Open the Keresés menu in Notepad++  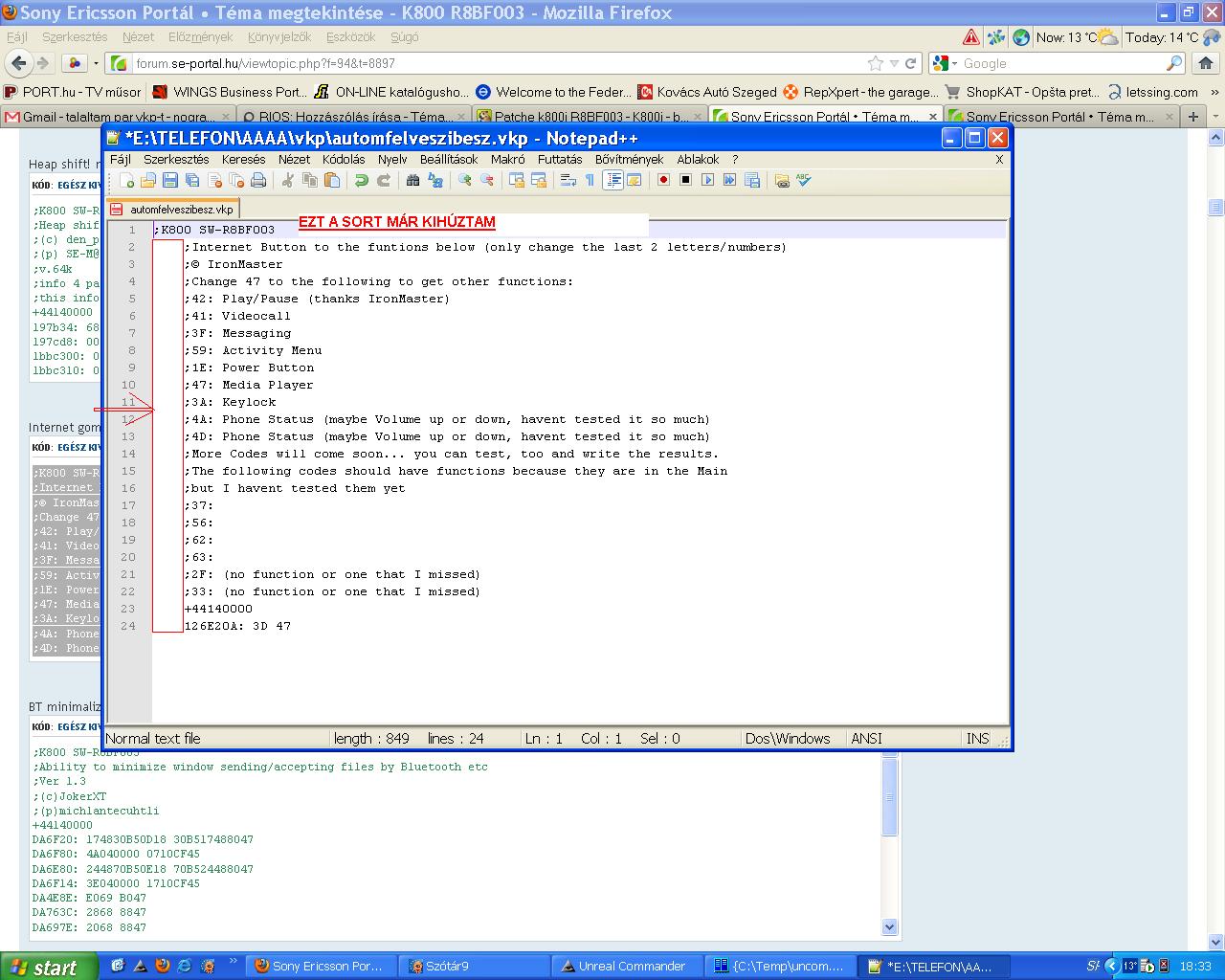pos(244,160)
